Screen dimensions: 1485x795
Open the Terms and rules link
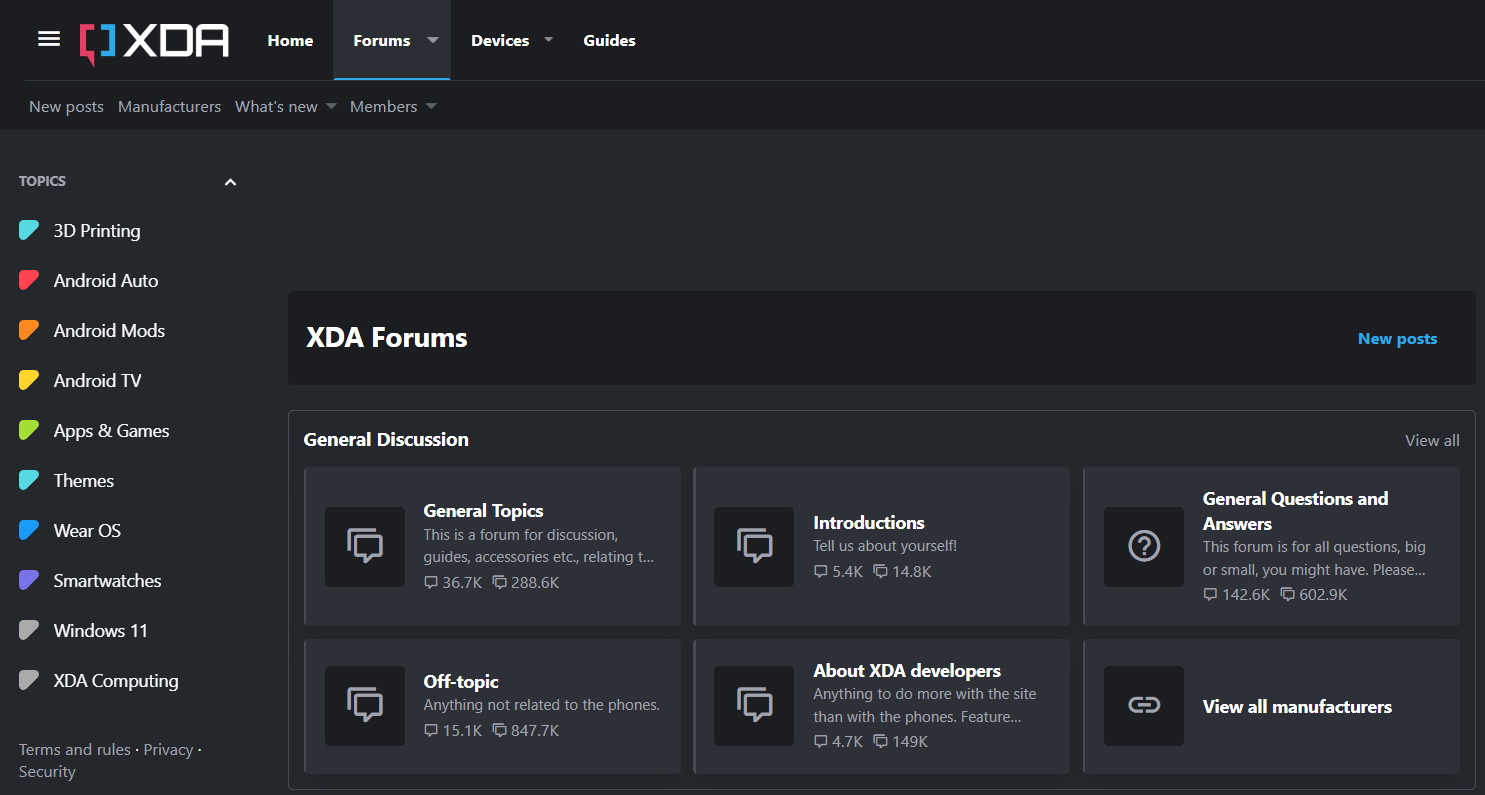pos(75,750)
